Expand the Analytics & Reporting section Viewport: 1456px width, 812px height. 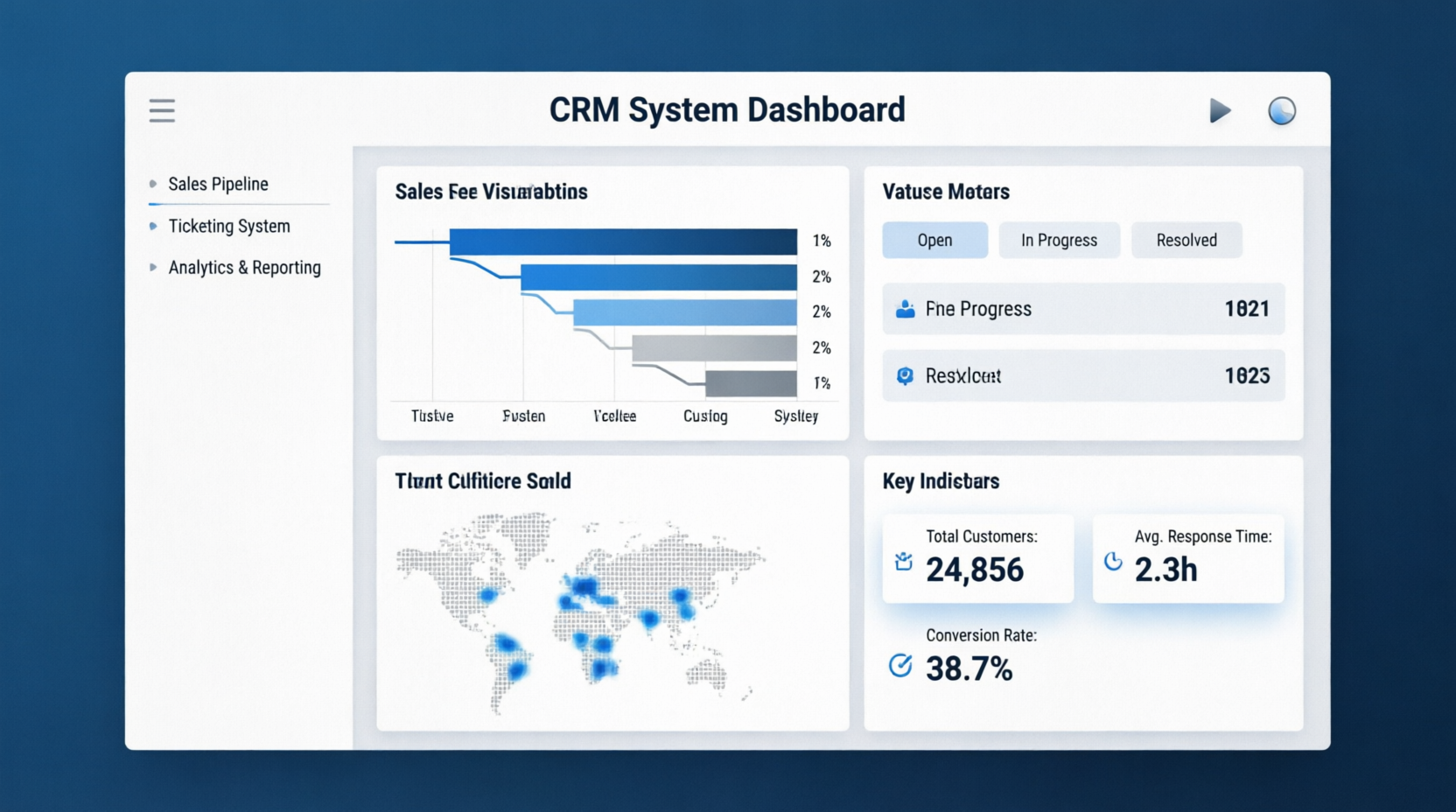point(152,268)
